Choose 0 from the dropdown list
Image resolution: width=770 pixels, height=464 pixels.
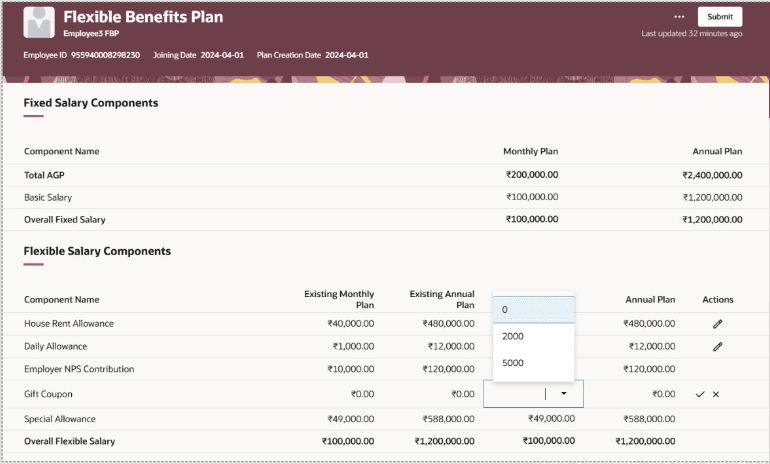point(533,310)
